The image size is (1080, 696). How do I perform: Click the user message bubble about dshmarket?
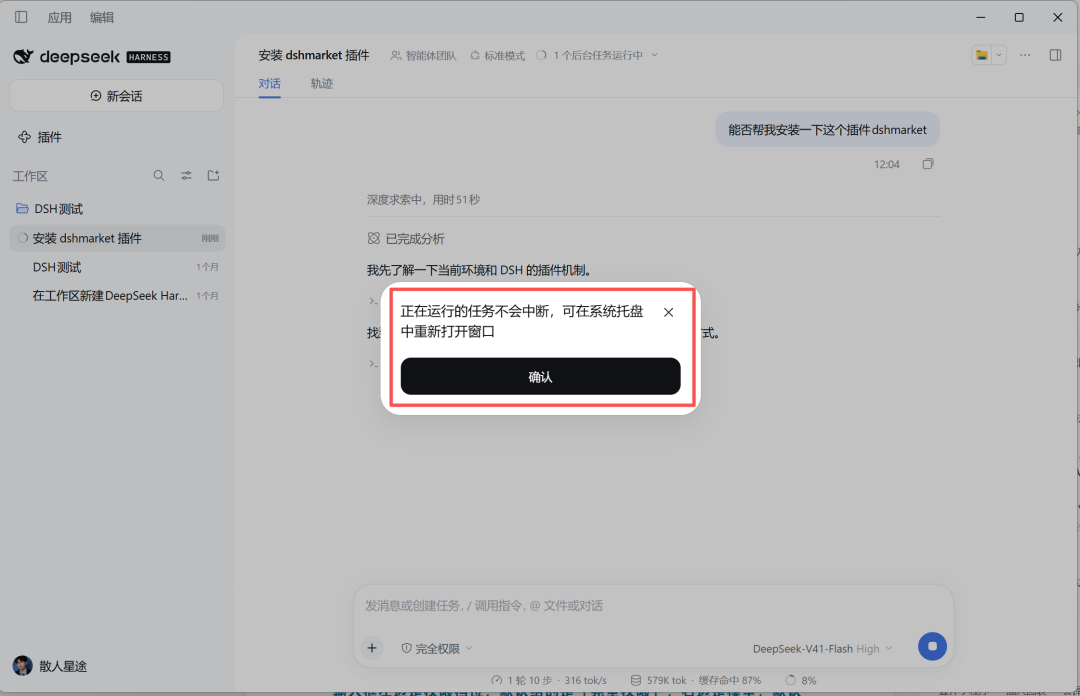(x=827, y=130)
